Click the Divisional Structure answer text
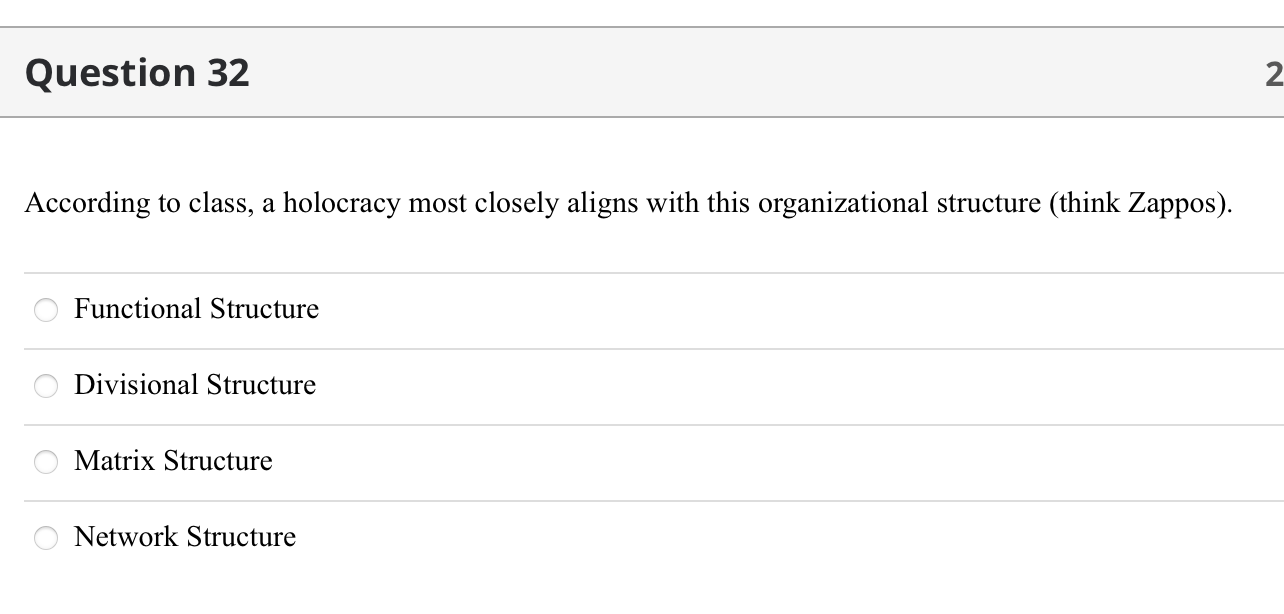 (195, 385)
